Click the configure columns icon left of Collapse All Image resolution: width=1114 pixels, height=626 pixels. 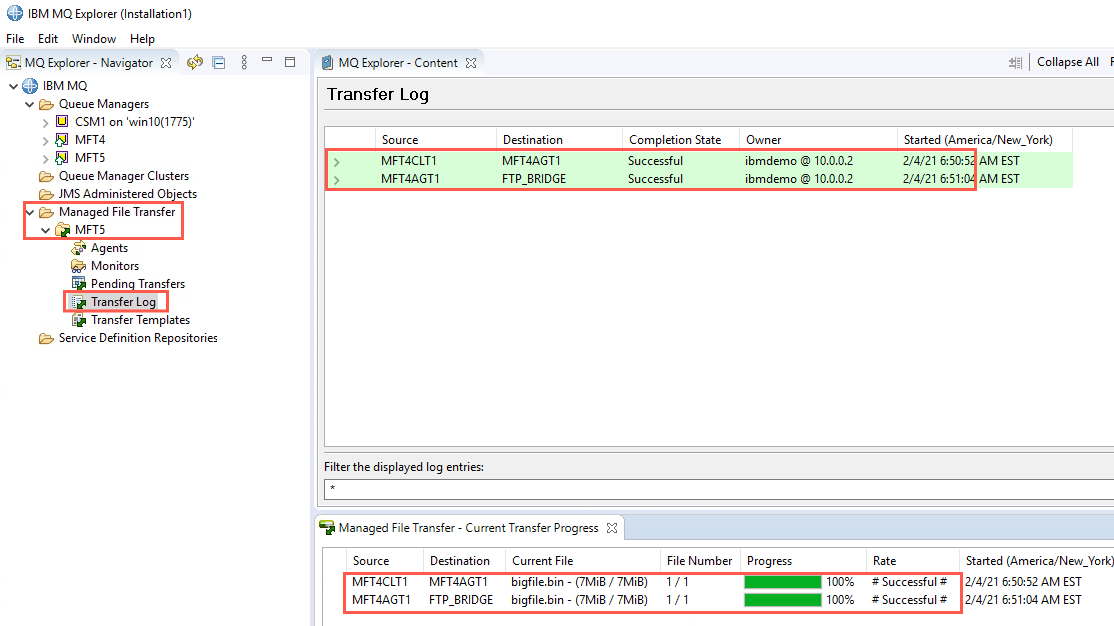1015,63
